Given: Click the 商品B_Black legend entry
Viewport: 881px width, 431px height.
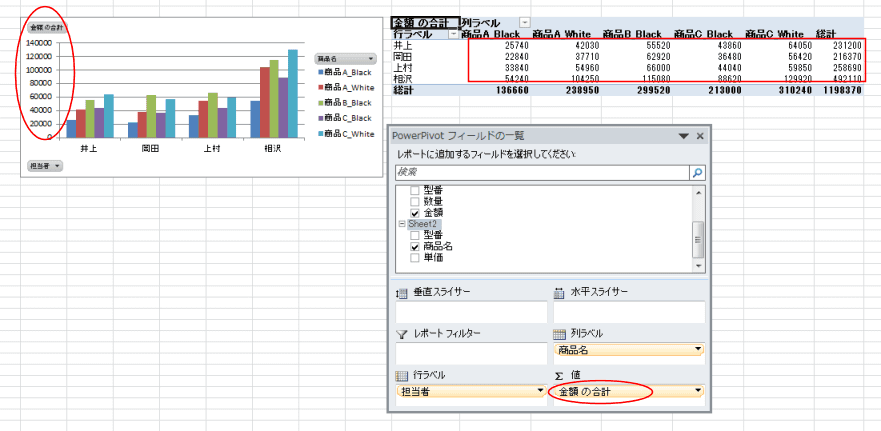Looking at the screenshot, I should [346, 103].
